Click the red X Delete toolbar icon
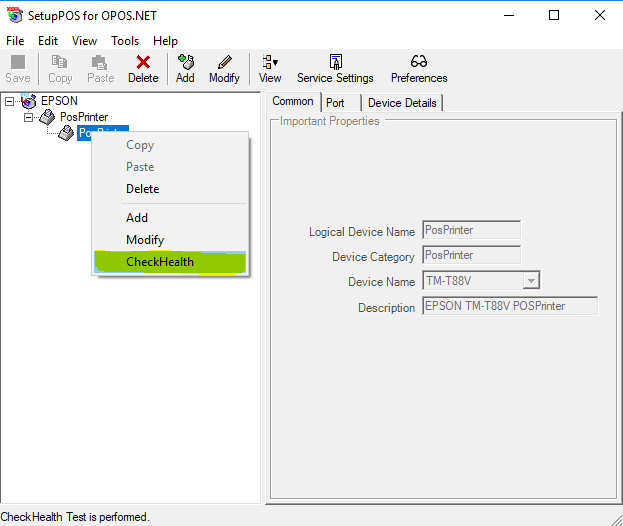 pyautogui.click(x=143, y=62)
